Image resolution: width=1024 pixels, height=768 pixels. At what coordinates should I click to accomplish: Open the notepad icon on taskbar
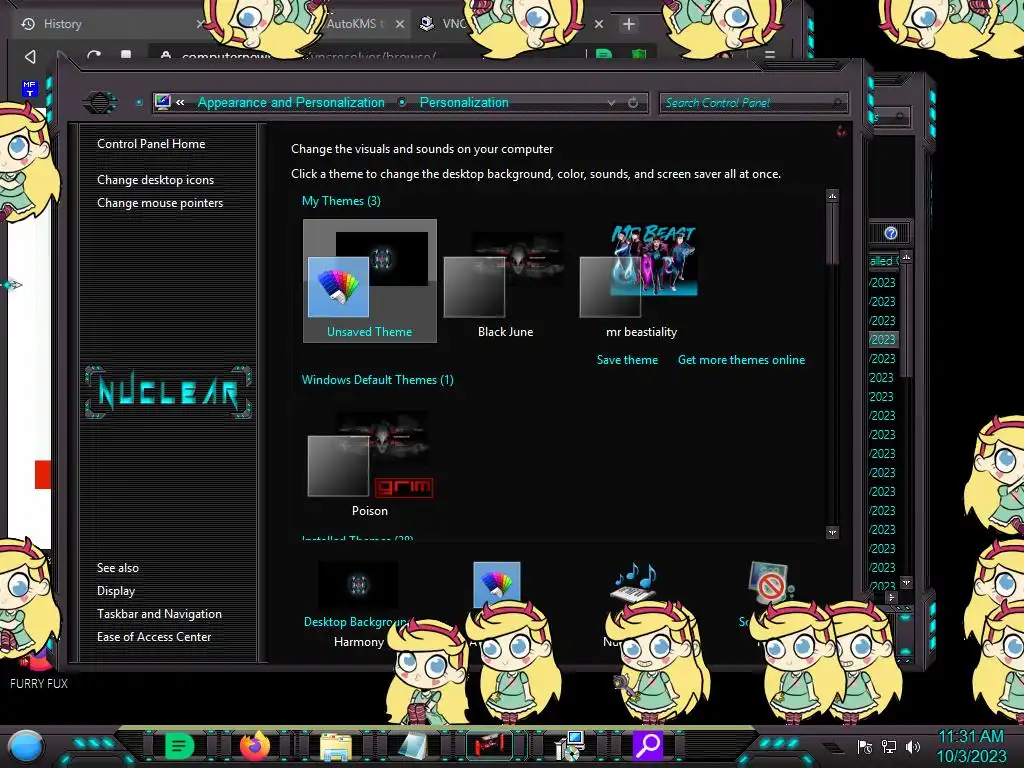coord(413,746)
